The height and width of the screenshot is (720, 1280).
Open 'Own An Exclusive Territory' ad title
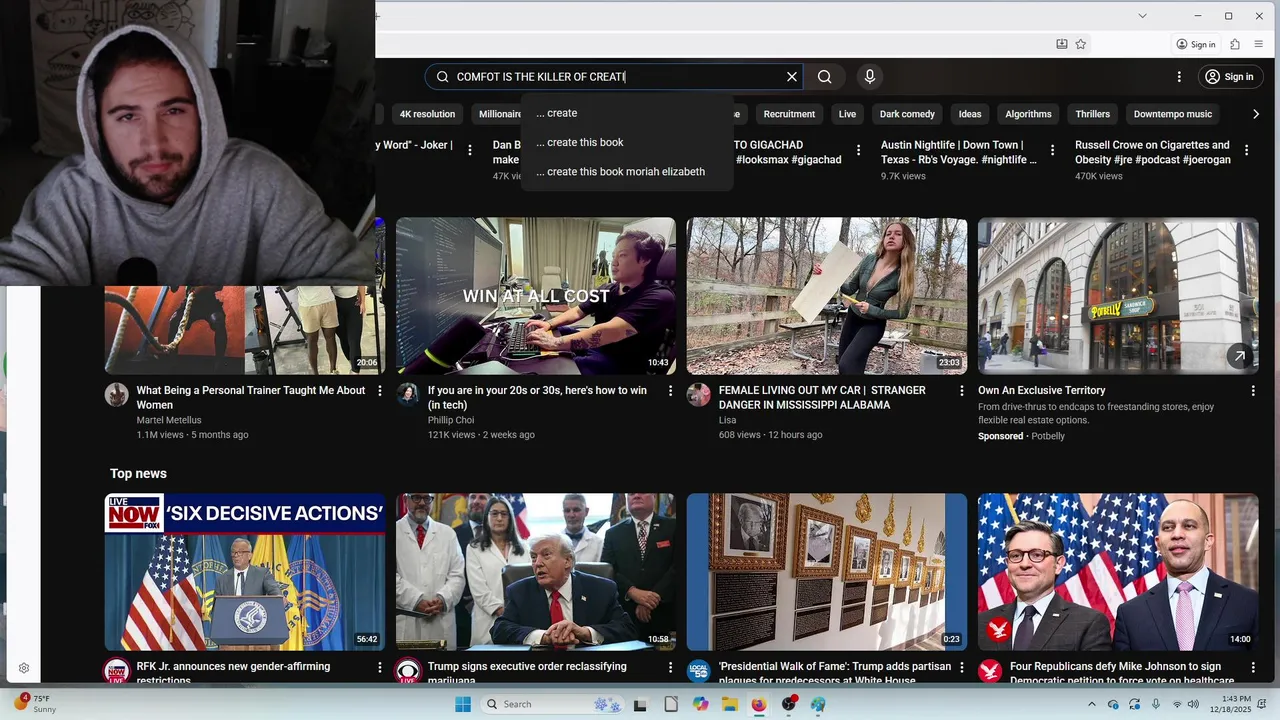1042,391
